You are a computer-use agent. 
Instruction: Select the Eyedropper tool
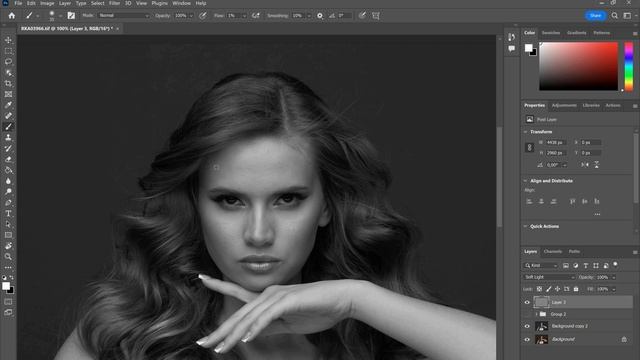click(8, 105)
